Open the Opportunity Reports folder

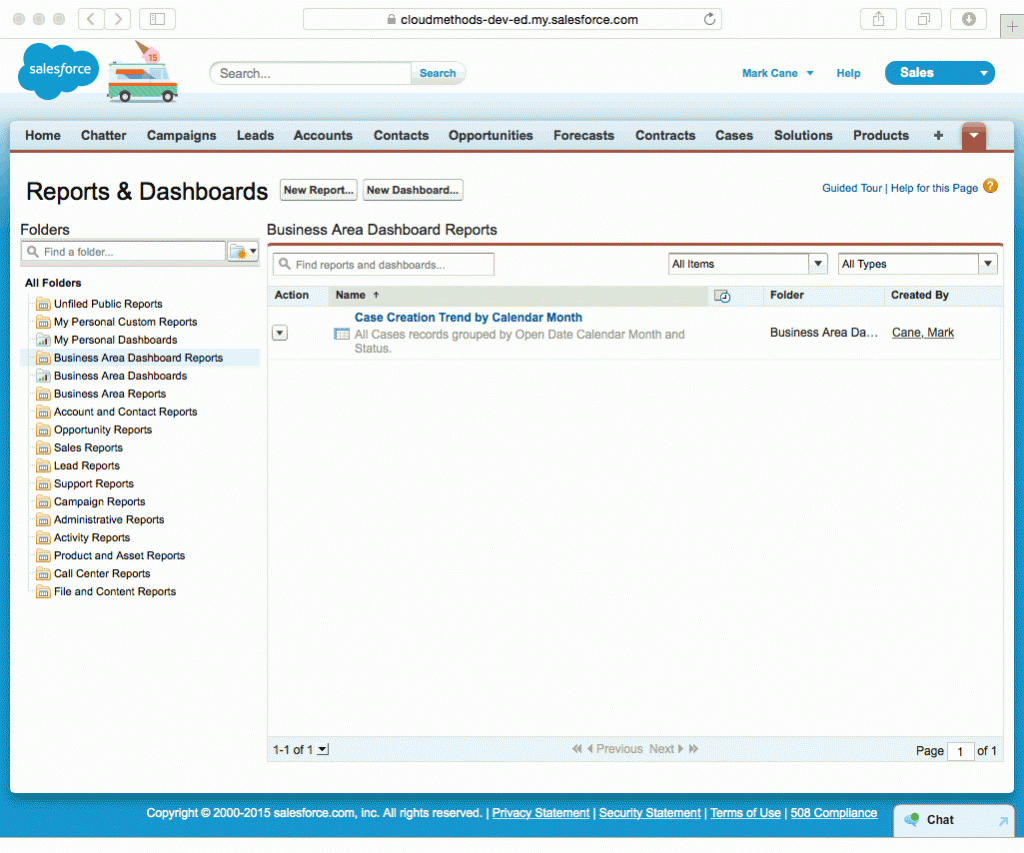[103, 430]
